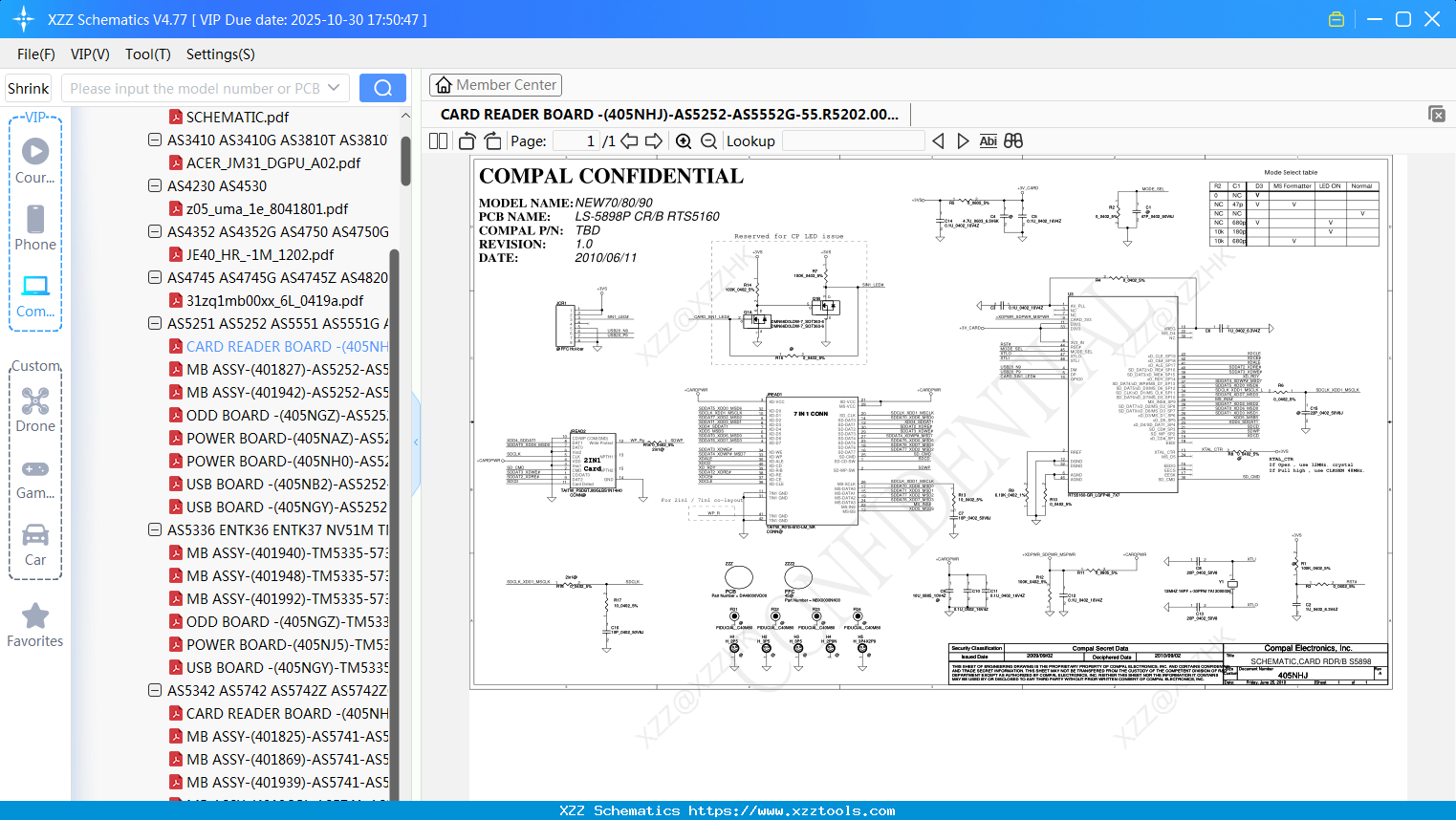1456x820 pixels.
Task: Click the binoculars search icon
Action: (1013, 140)
